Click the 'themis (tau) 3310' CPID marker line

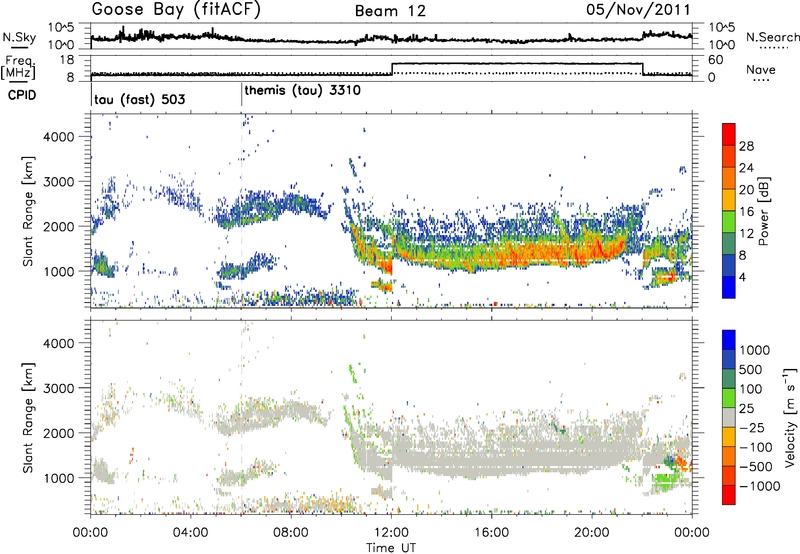[242, 95]
